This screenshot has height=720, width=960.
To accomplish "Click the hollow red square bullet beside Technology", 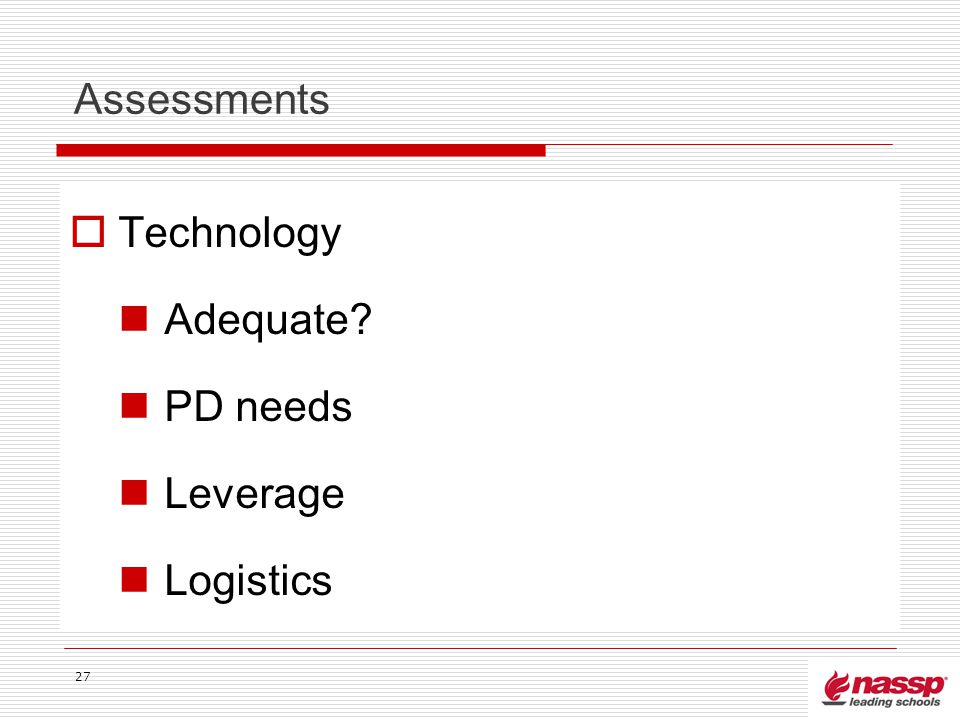I will click(x=88, y=231).
